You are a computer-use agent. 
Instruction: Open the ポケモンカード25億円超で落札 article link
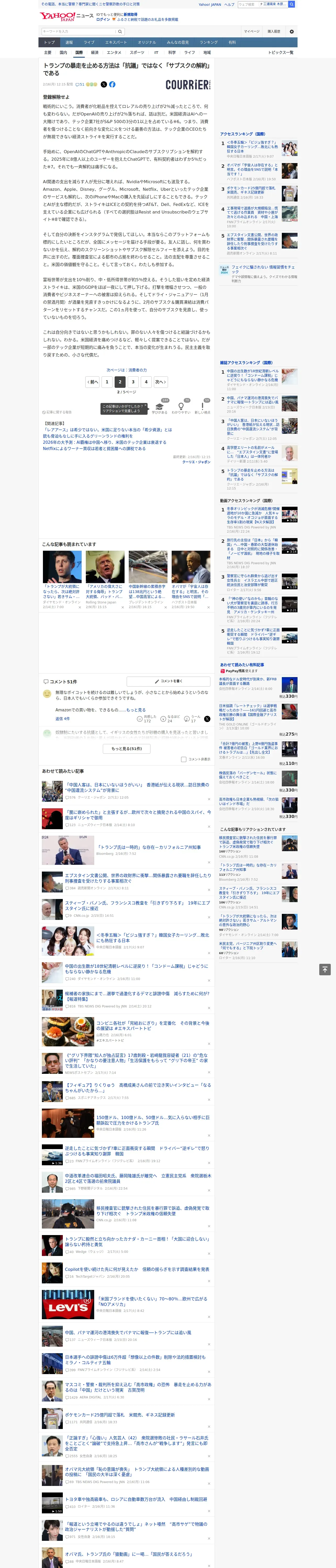click(x=120, y=1415)
